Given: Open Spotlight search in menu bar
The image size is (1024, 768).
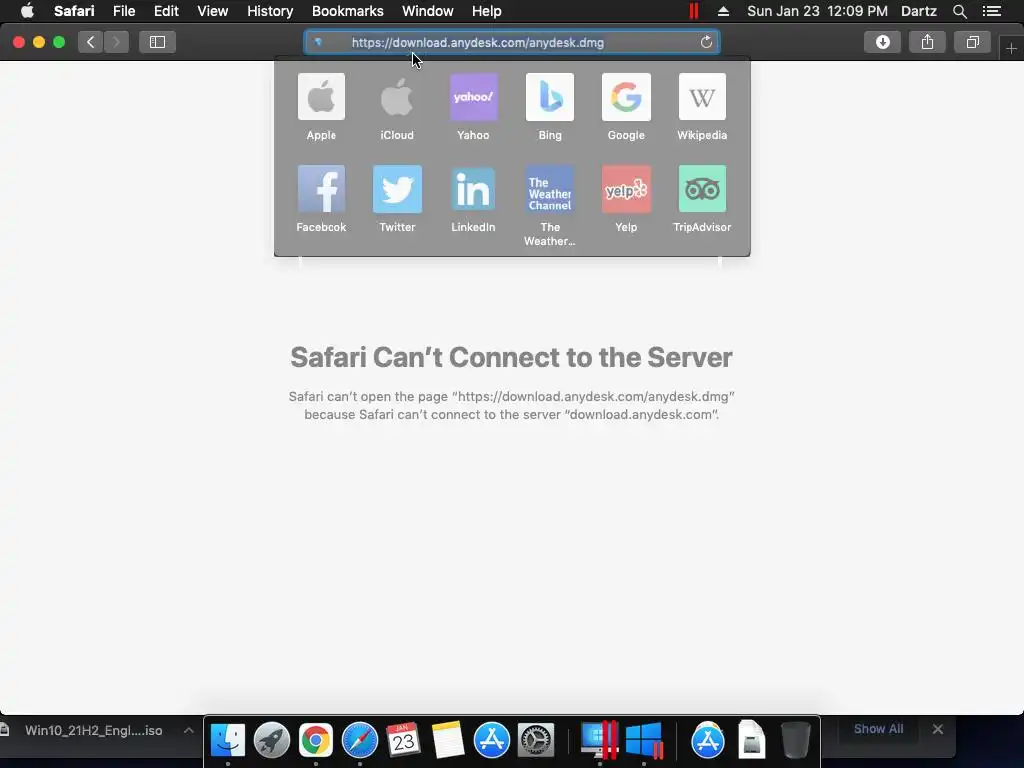Looking at the screenshot, I should click(x=959, y=11).
